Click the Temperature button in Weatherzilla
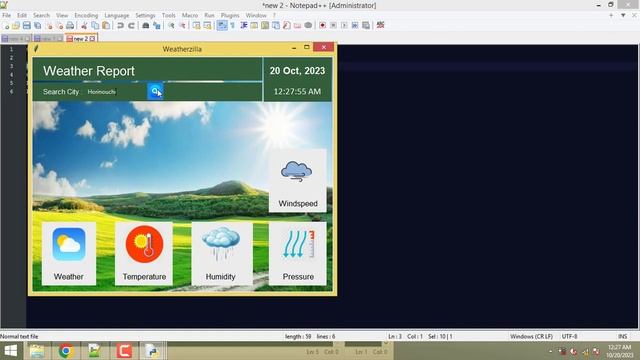 pyautogui.click(x=144, y=253)
